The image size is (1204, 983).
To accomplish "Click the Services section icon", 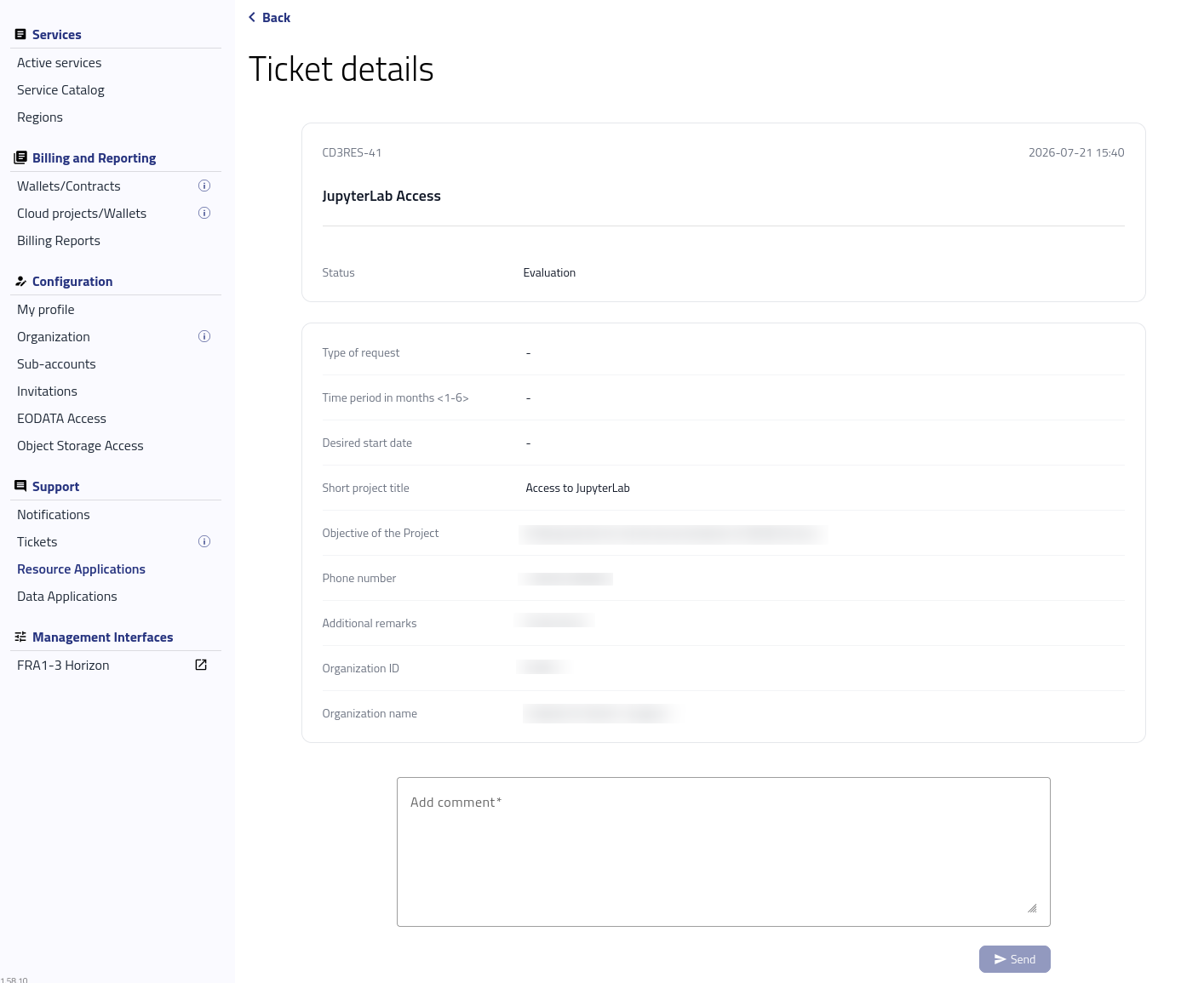I will pos(20,35).
